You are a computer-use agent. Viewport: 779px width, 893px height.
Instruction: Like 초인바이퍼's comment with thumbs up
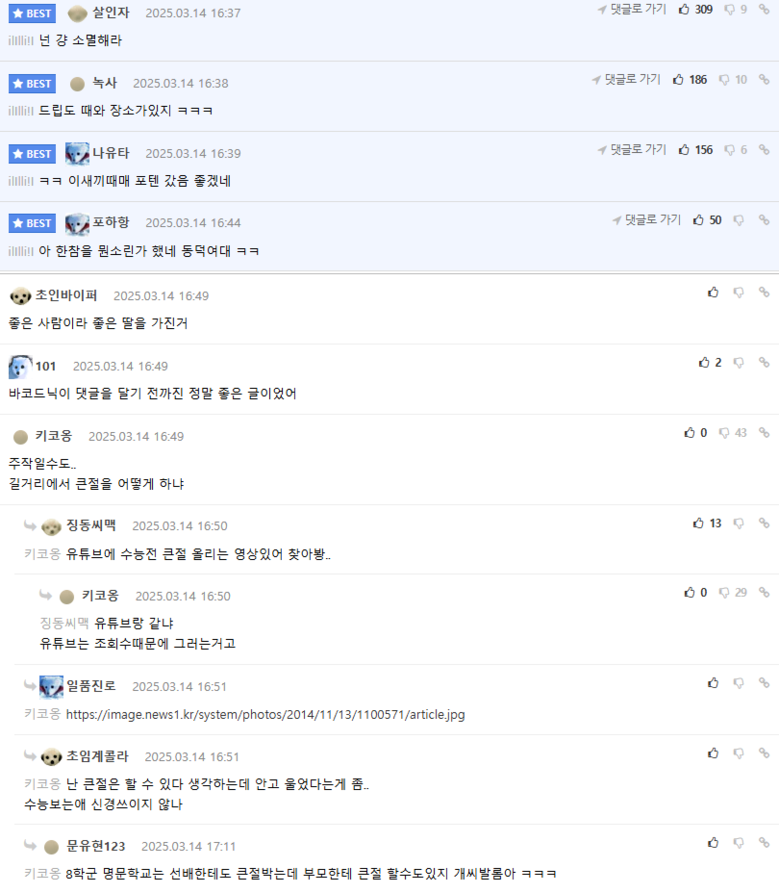[713, 292]
